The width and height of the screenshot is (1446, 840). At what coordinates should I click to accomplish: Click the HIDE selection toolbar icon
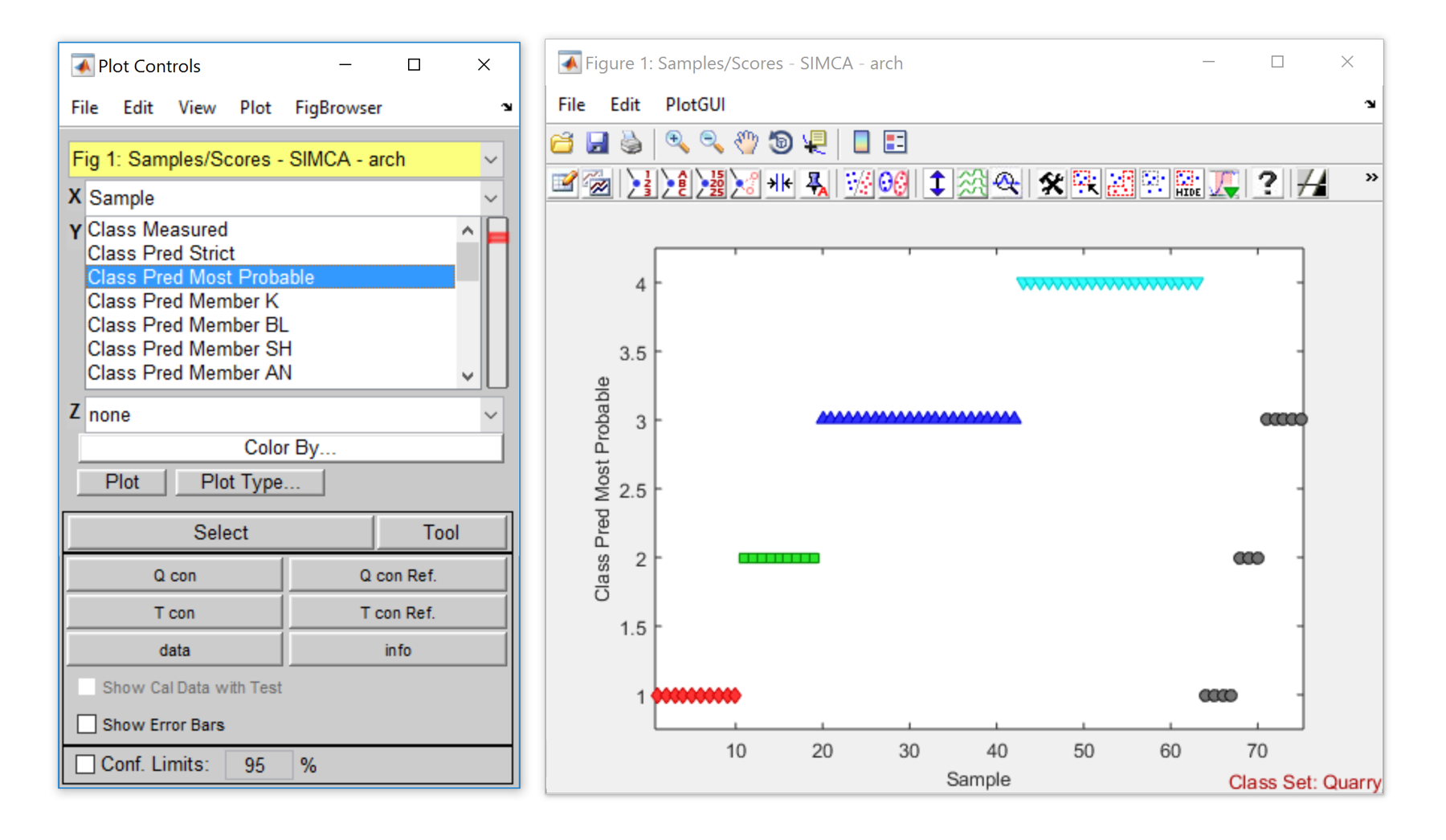click(1187, 183)
